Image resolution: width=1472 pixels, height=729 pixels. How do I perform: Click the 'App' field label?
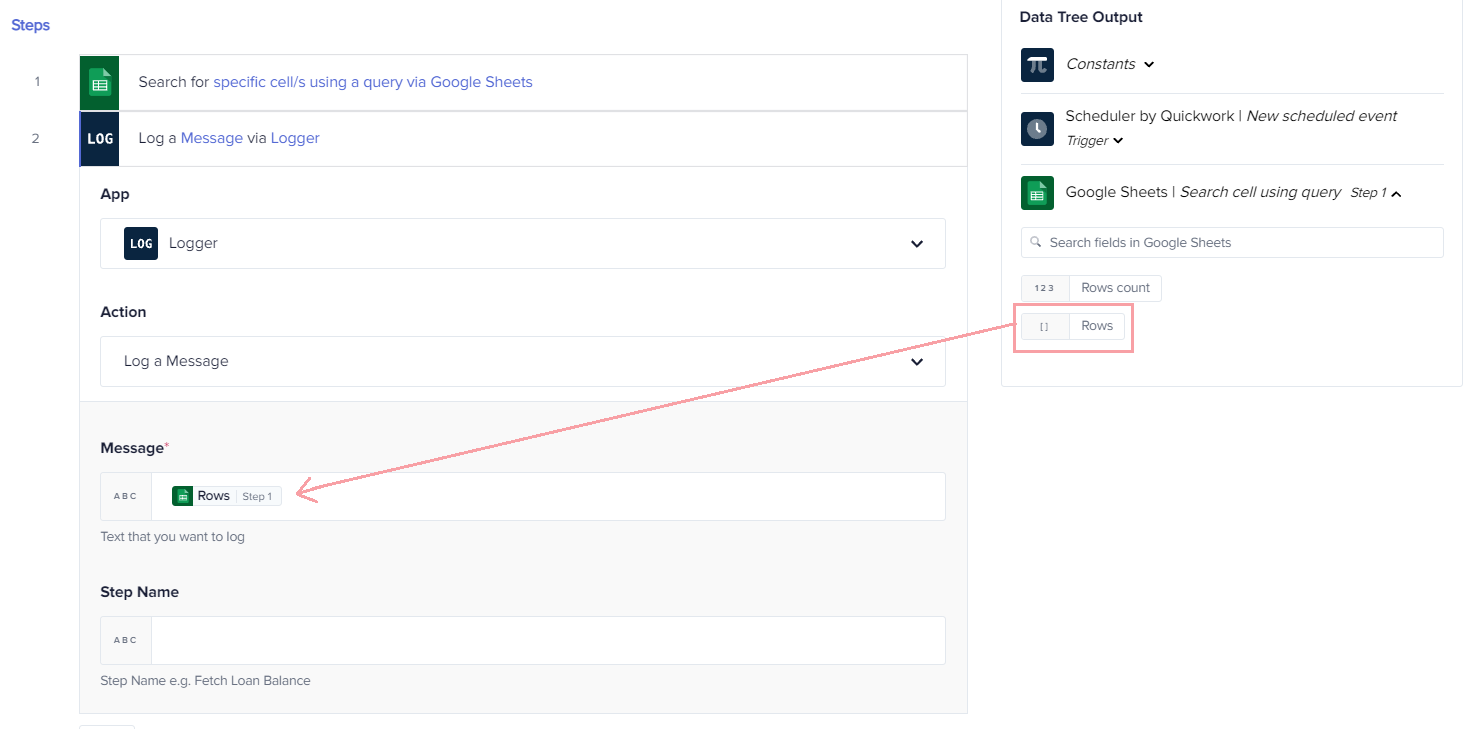pyautogui.click(x=115, y=194)
